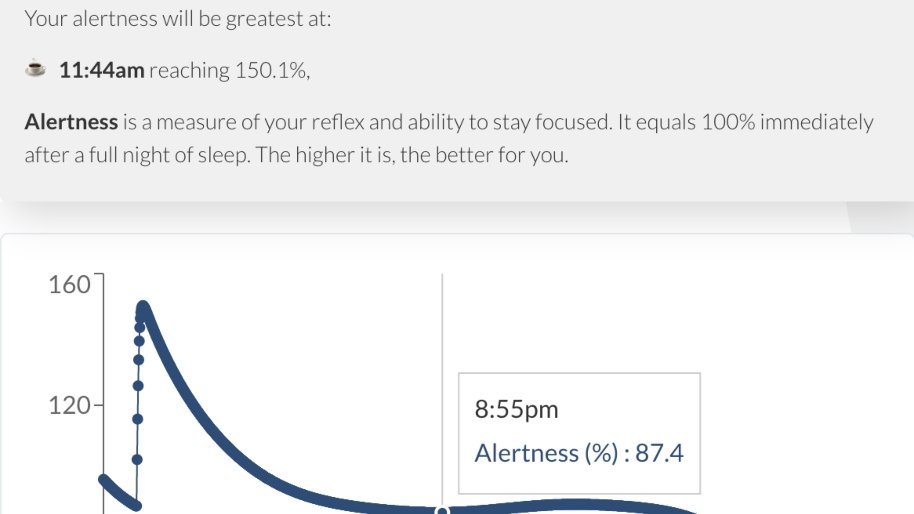Click the 160 y-axis label

point(68,285)
